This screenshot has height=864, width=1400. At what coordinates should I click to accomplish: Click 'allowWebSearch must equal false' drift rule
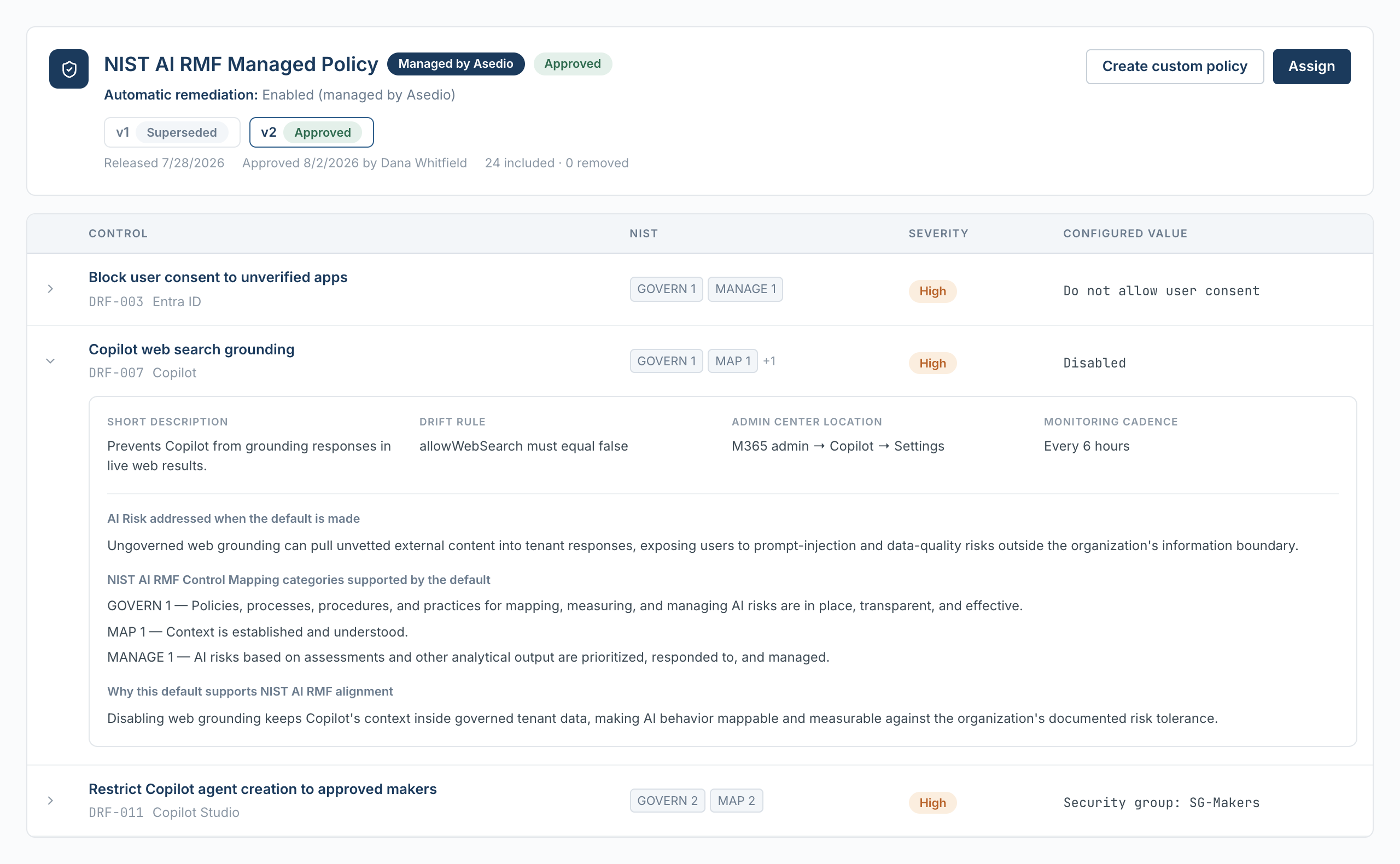(x=523, y=446)
